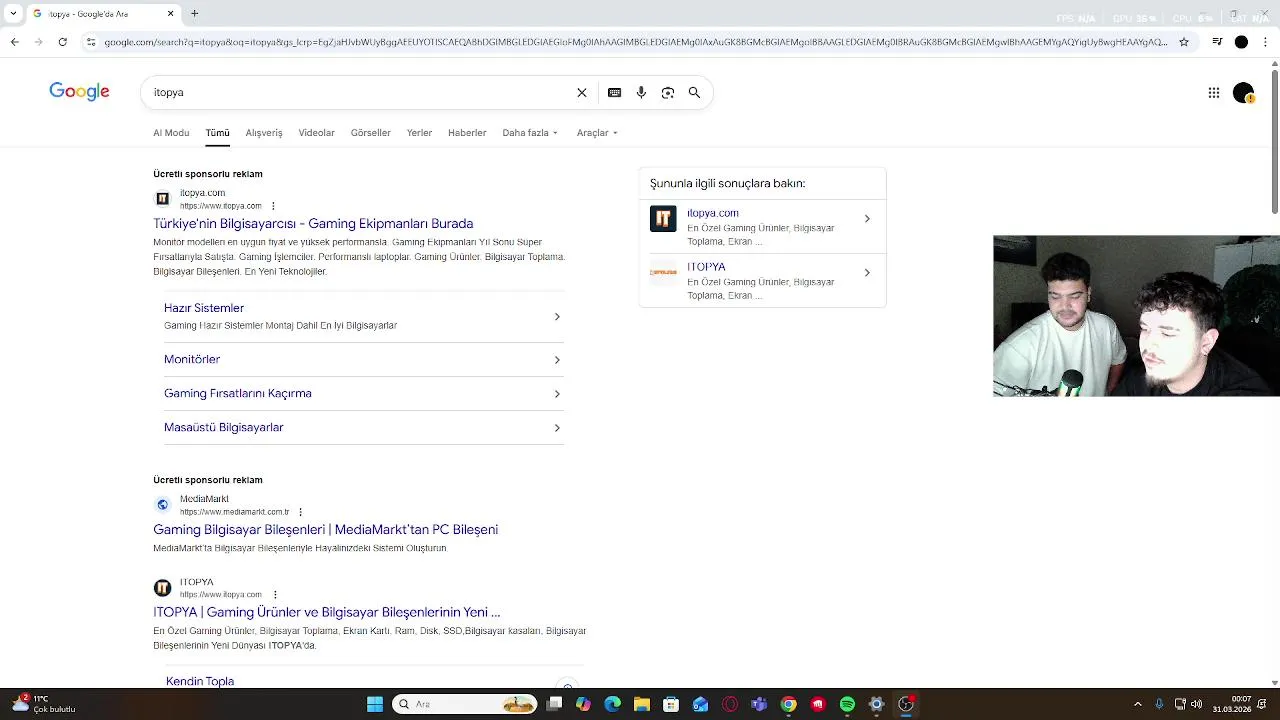Open Opera browser from taskbar
The image size is (1280, 720).
pos(730,704)
